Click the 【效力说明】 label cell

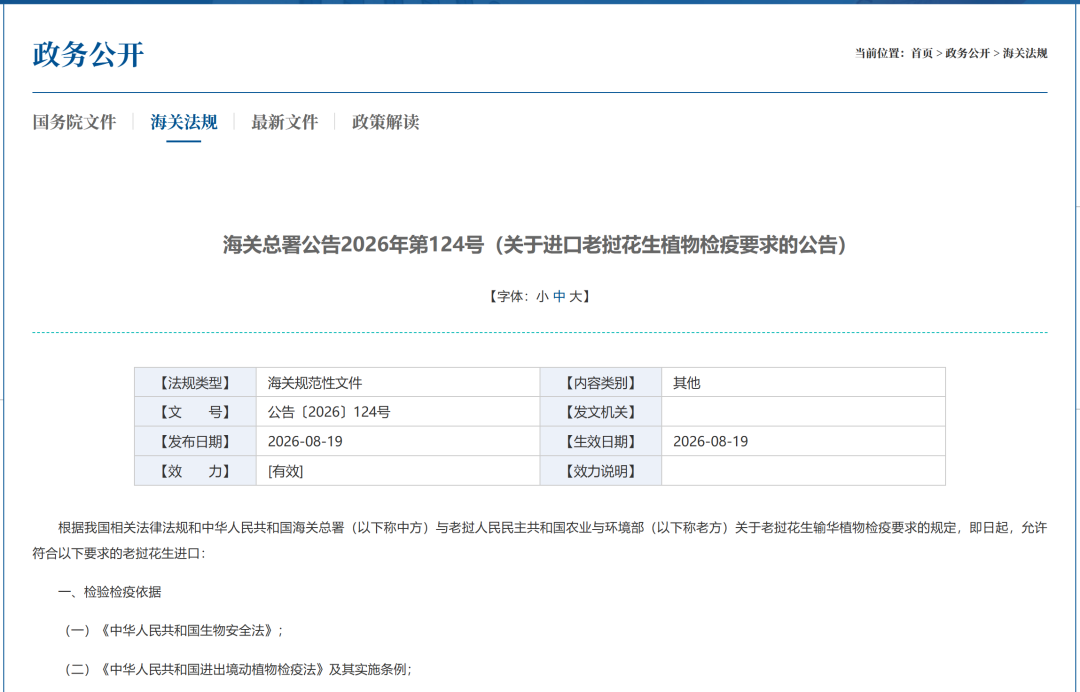pos(601,471)
